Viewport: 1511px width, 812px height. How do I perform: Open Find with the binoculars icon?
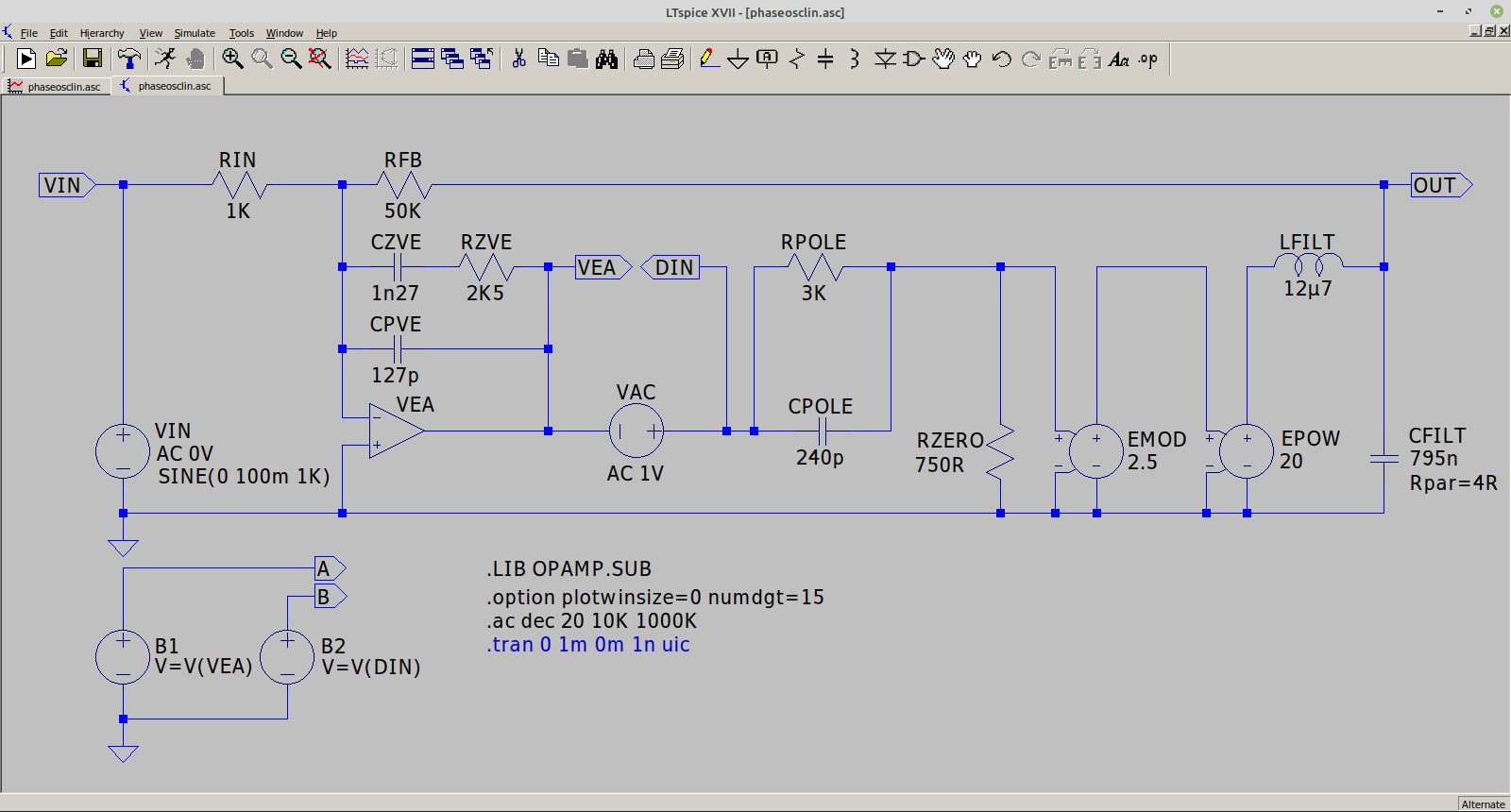[x=606, y=59]
